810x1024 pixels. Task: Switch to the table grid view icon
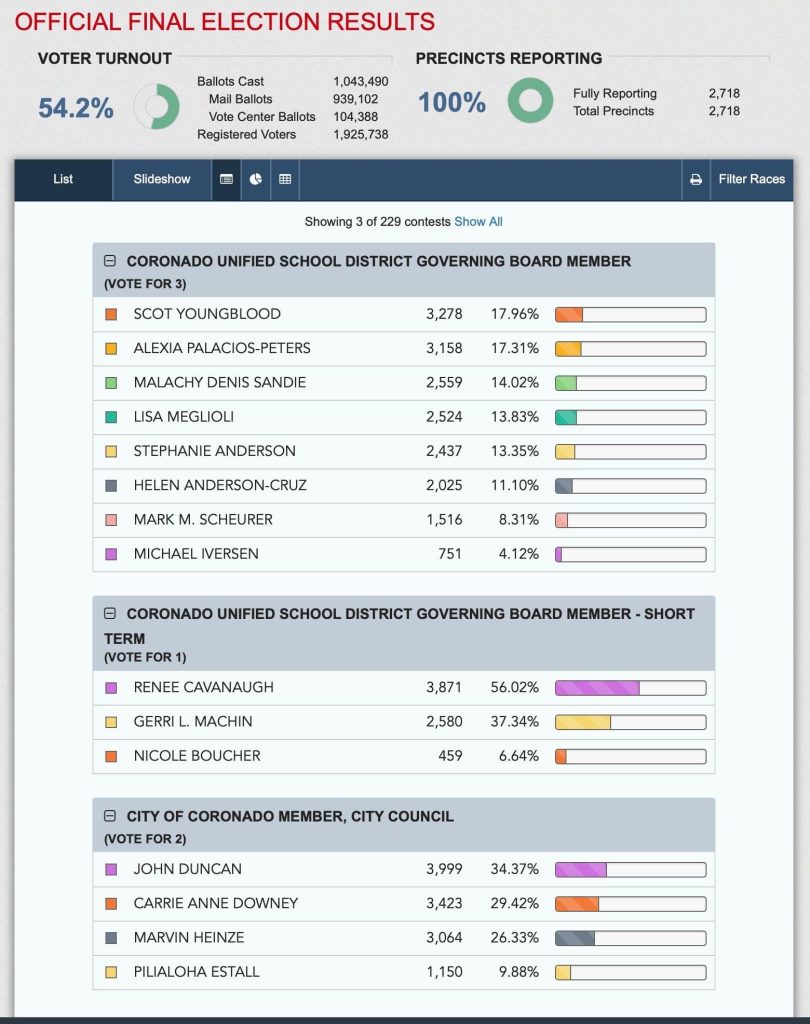point(285,179)
